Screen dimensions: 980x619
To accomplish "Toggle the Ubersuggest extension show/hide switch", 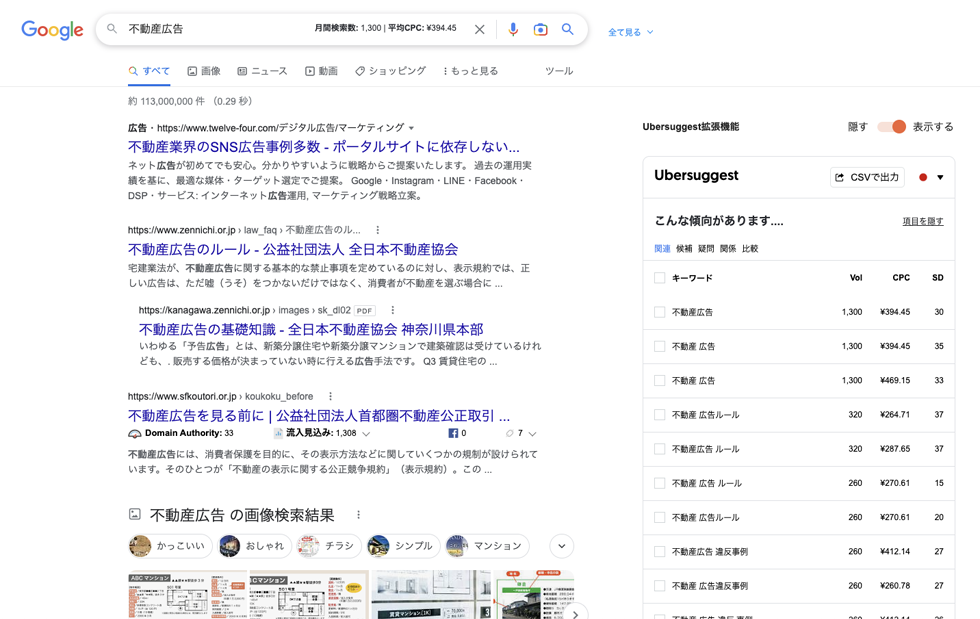I will click(891, 127).
